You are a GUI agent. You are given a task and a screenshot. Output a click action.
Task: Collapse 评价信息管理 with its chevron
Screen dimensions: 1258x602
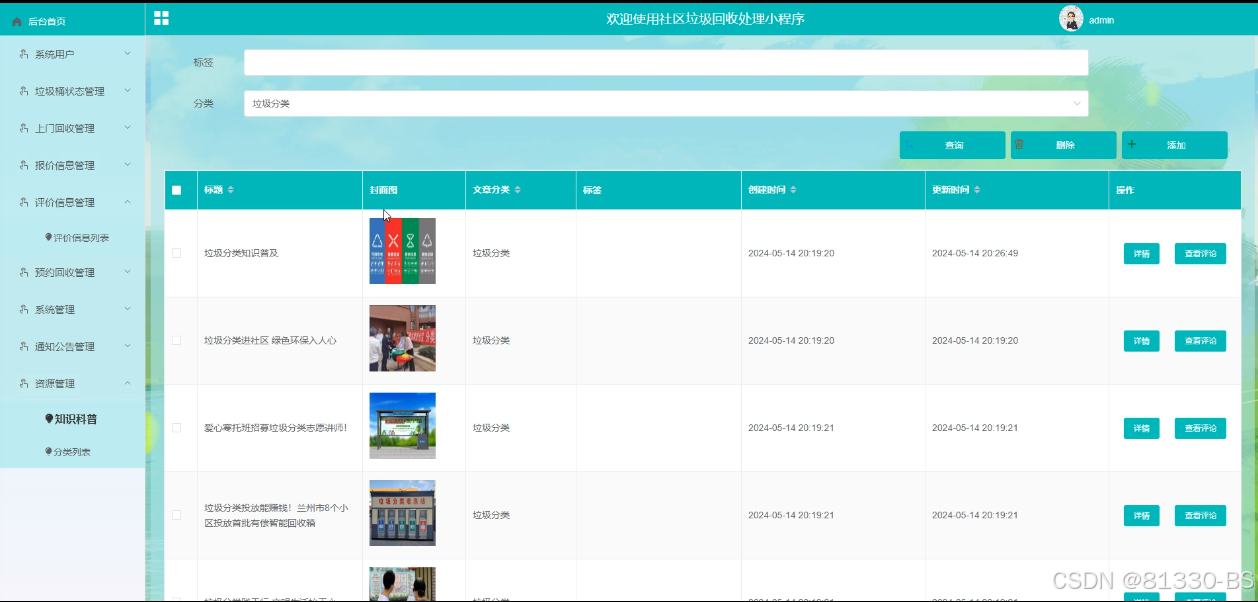pos(127,202)
